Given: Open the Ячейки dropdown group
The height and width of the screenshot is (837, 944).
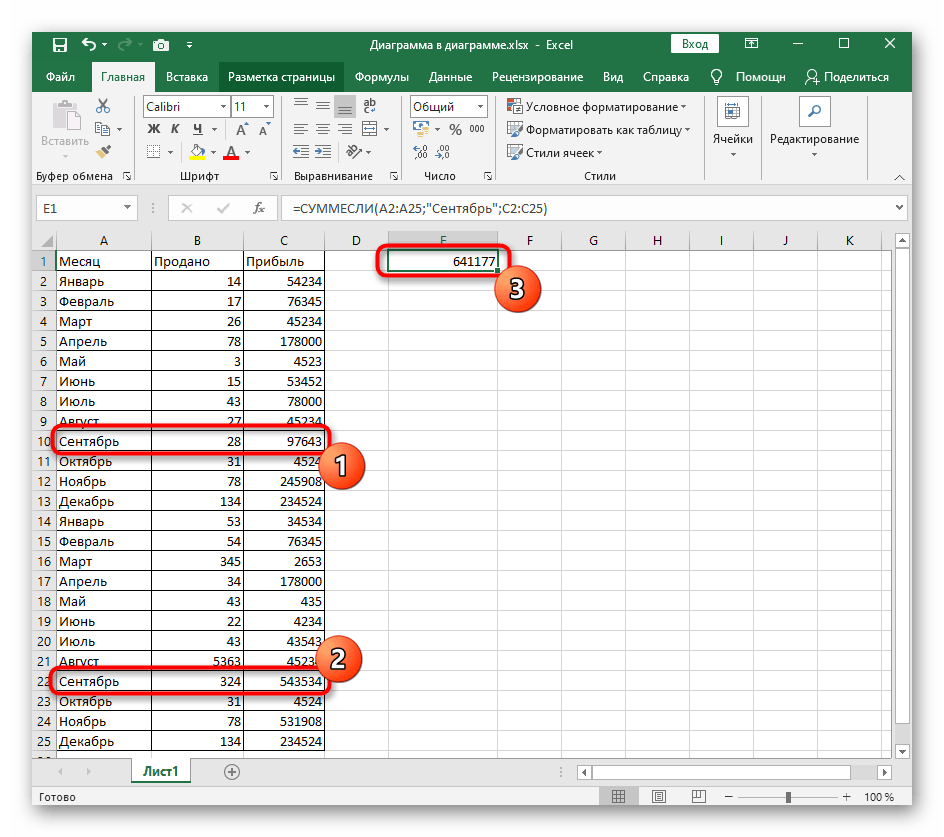Looking at the screenshot, I should tap(733, 128).
